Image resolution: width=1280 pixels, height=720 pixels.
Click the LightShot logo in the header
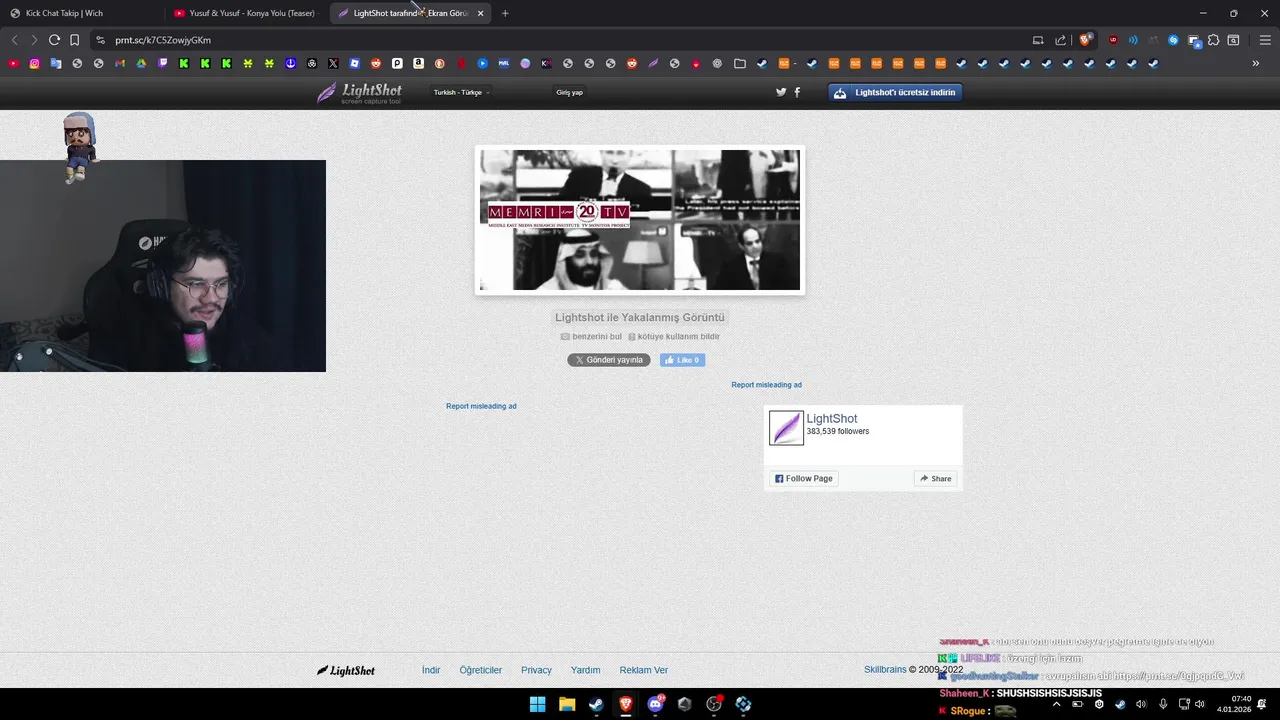359,93
